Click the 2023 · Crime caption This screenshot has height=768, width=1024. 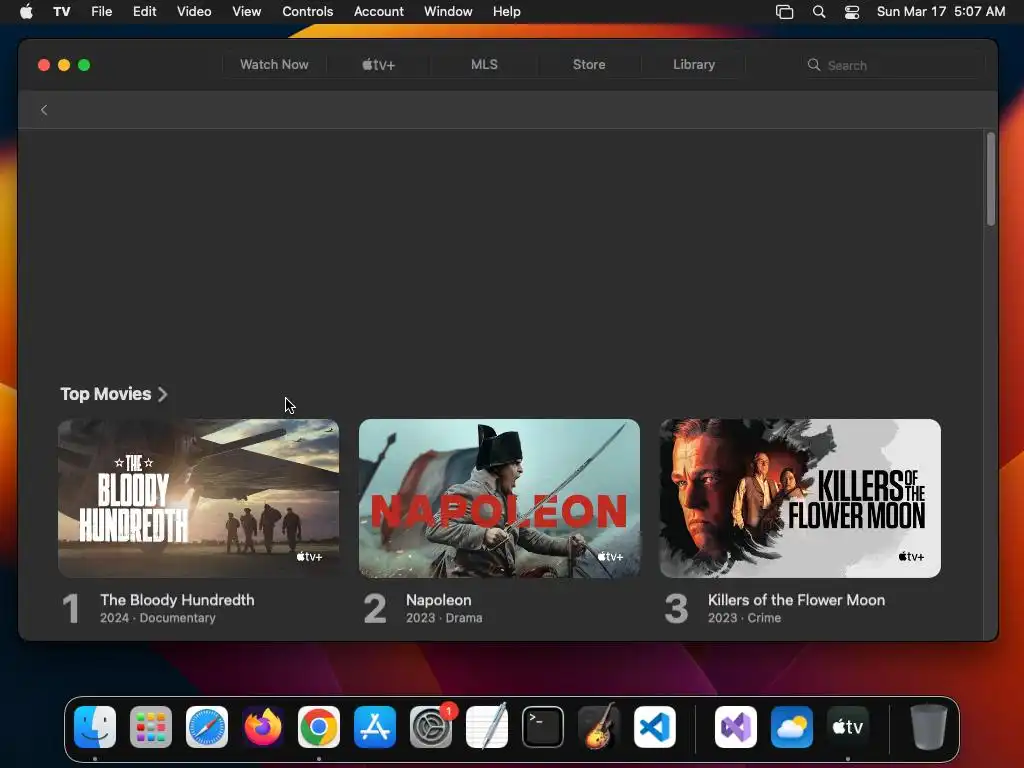click(744, 618)
